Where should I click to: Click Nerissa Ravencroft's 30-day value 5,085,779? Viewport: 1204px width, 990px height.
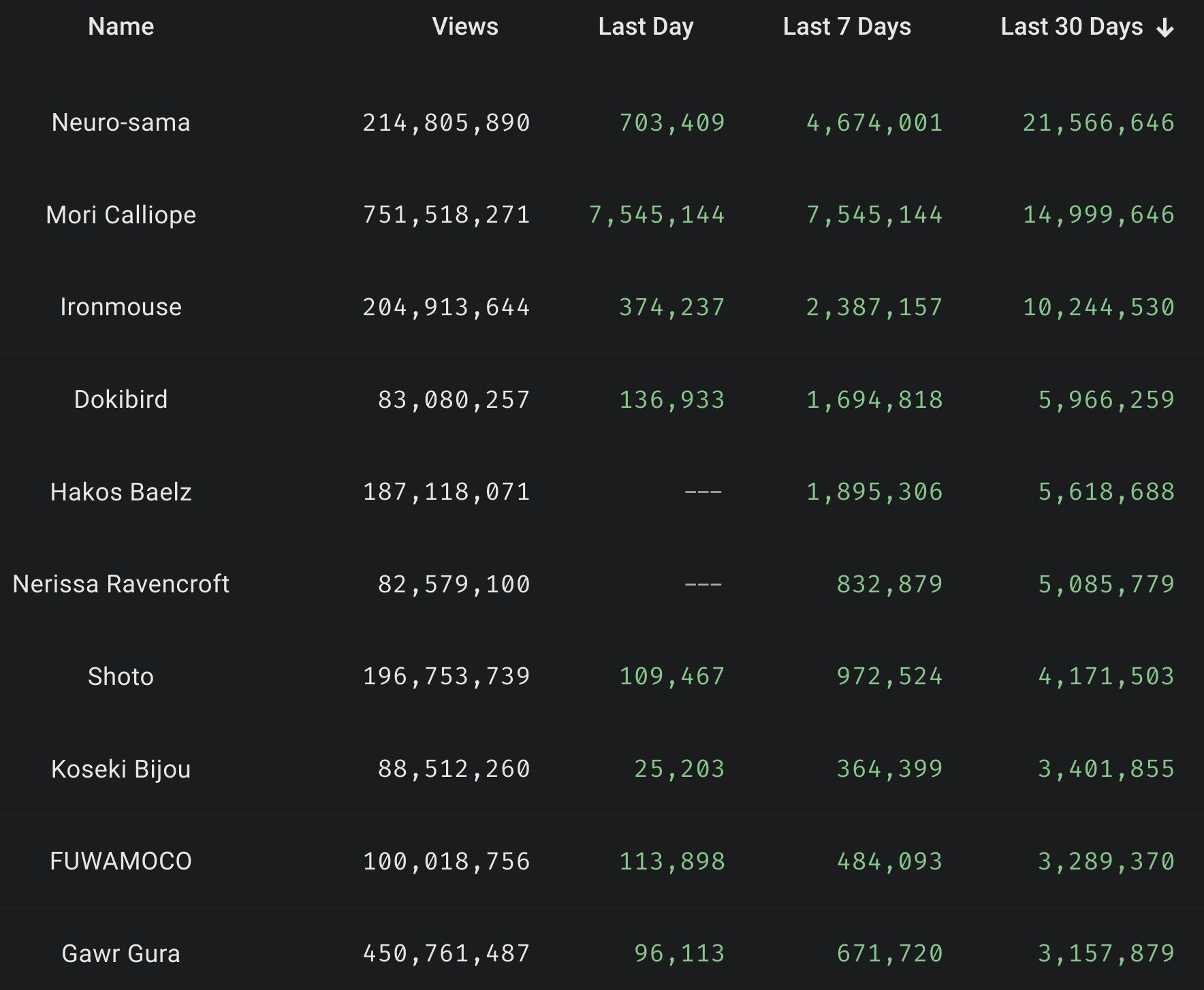pyautogui.click(x=1107, y=584)
